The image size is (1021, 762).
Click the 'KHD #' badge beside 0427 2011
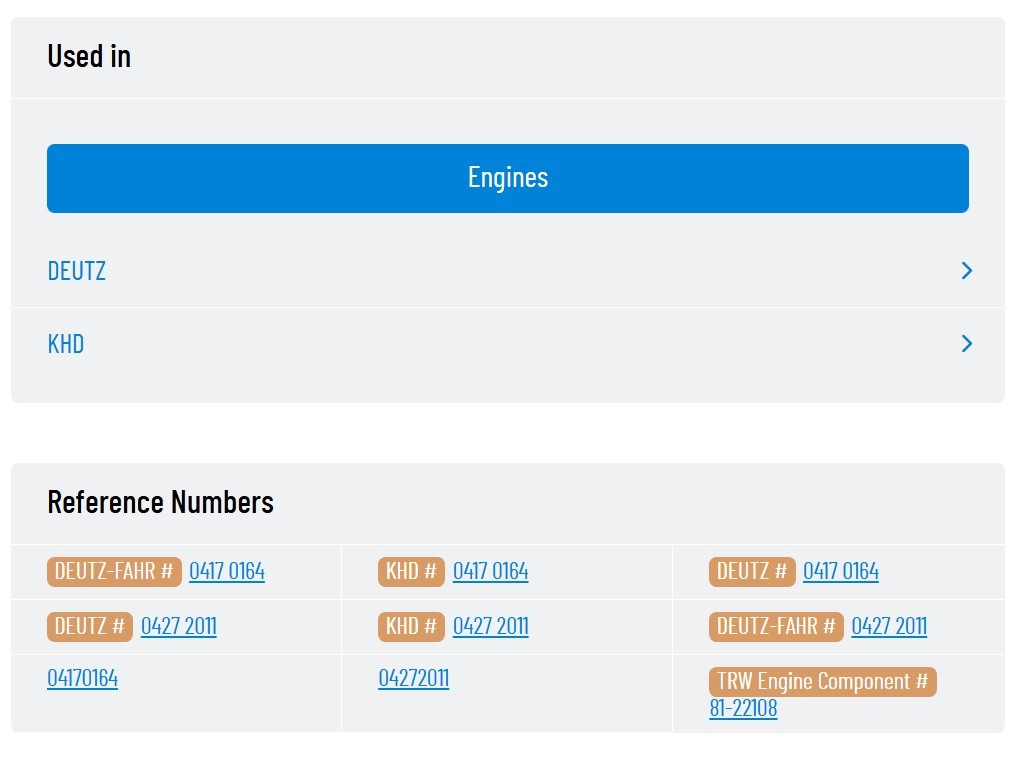[x=411, y=627]
